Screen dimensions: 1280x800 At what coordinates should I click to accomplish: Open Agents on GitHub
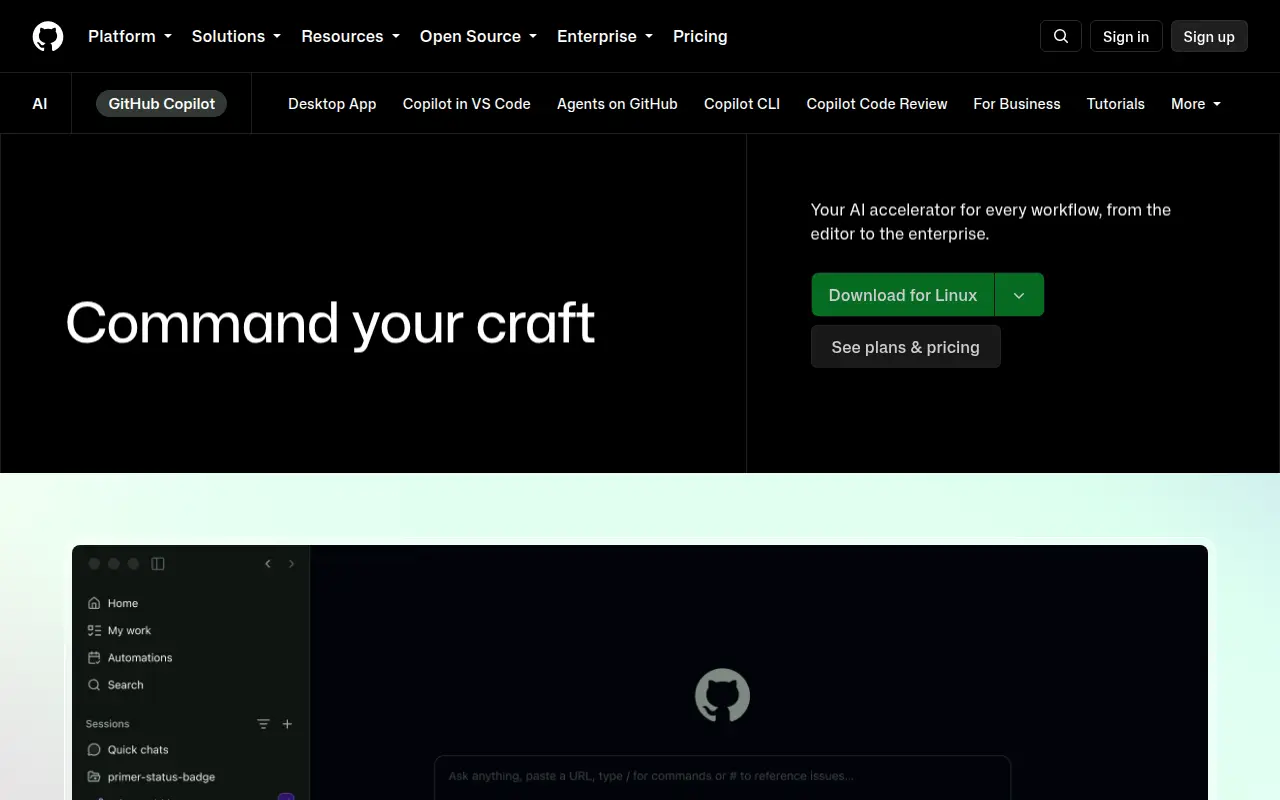[617, 104]
